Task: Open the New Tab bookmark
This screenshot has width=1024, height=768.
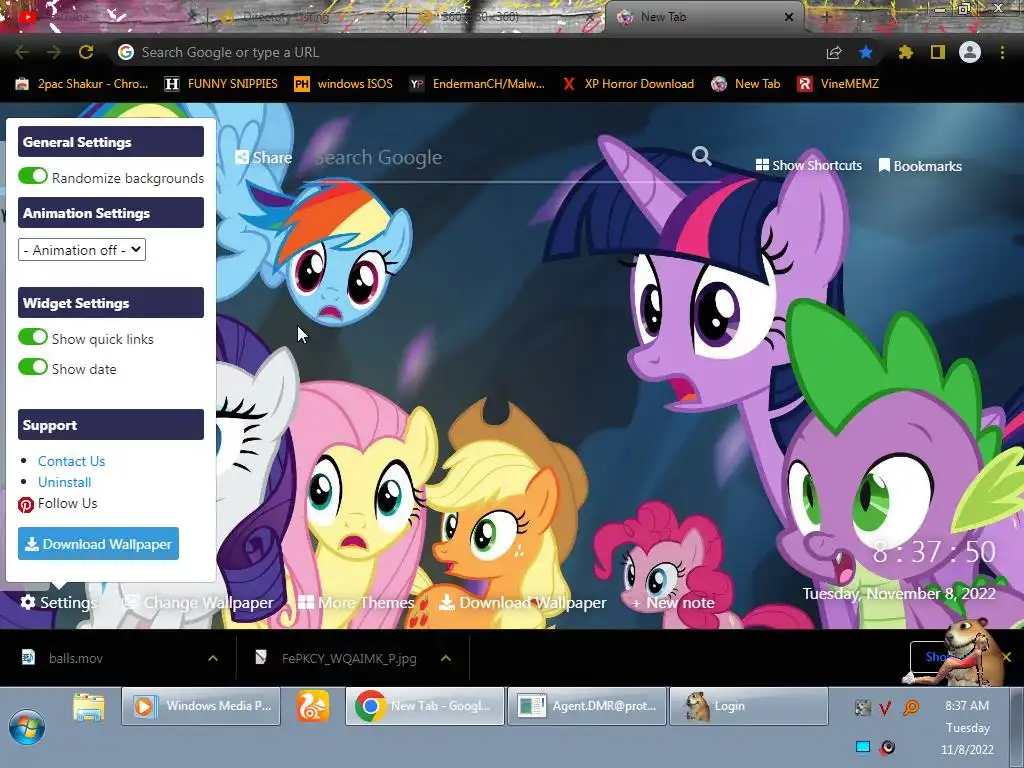Action: (x=746, y=84)
